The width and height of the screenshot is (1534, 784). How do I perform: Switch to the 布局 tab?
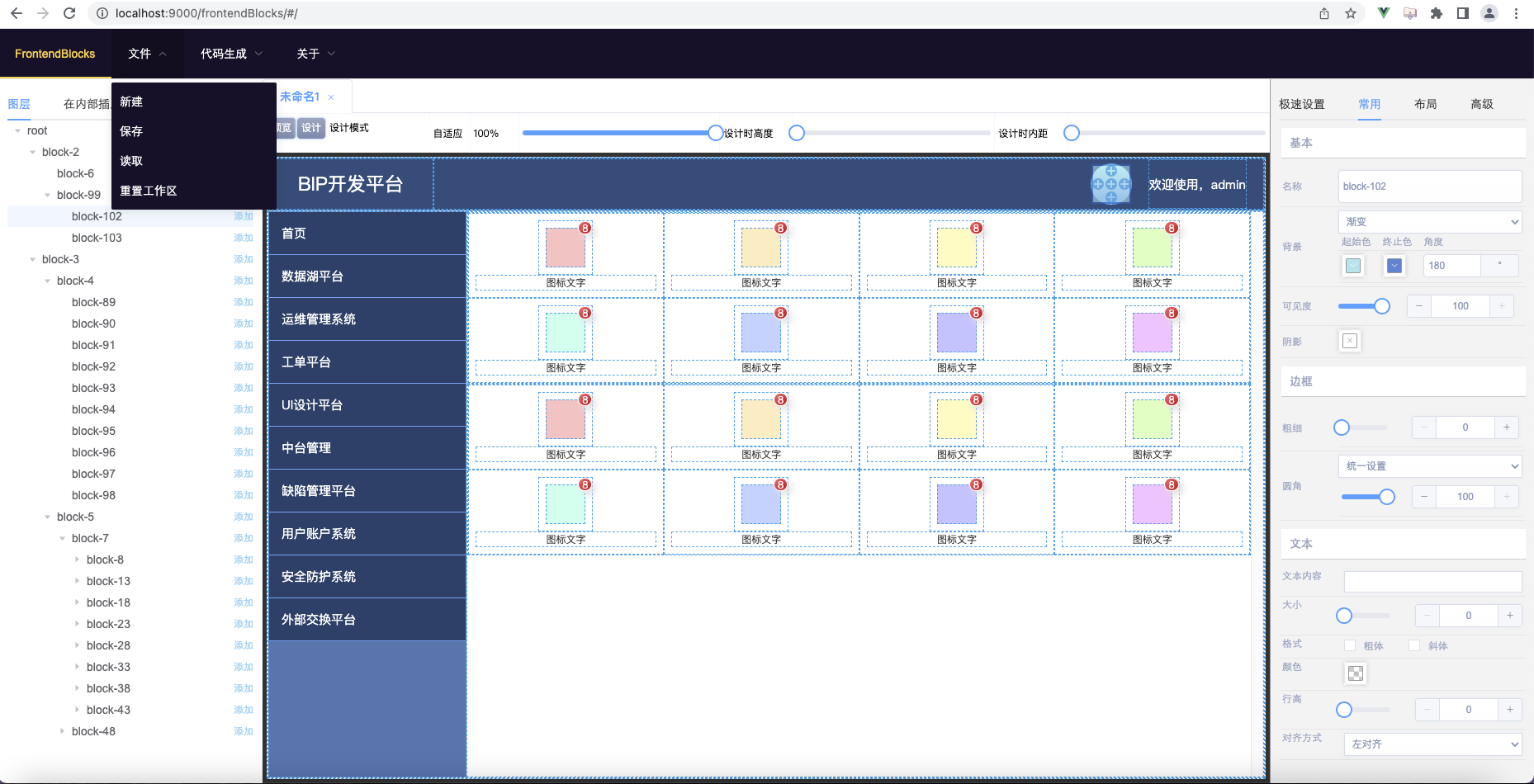click(1426, 104)
